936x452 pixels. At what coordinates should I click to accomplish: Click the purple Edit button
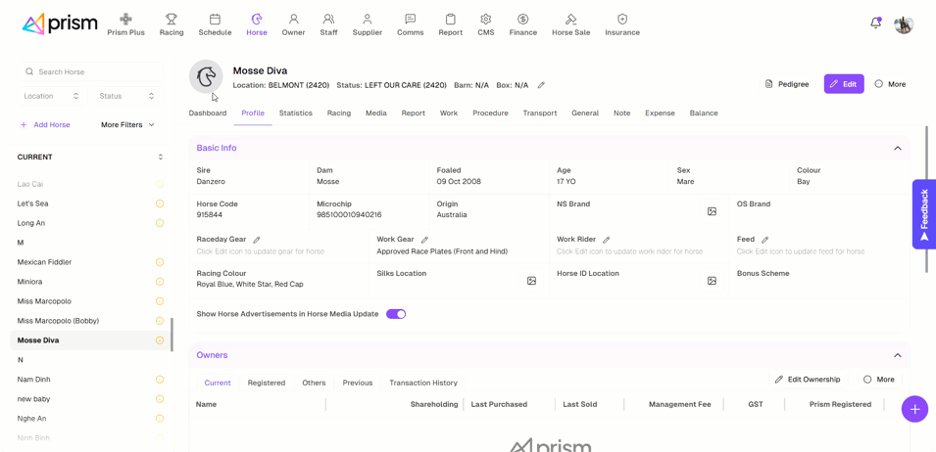(x=843, y=84)
